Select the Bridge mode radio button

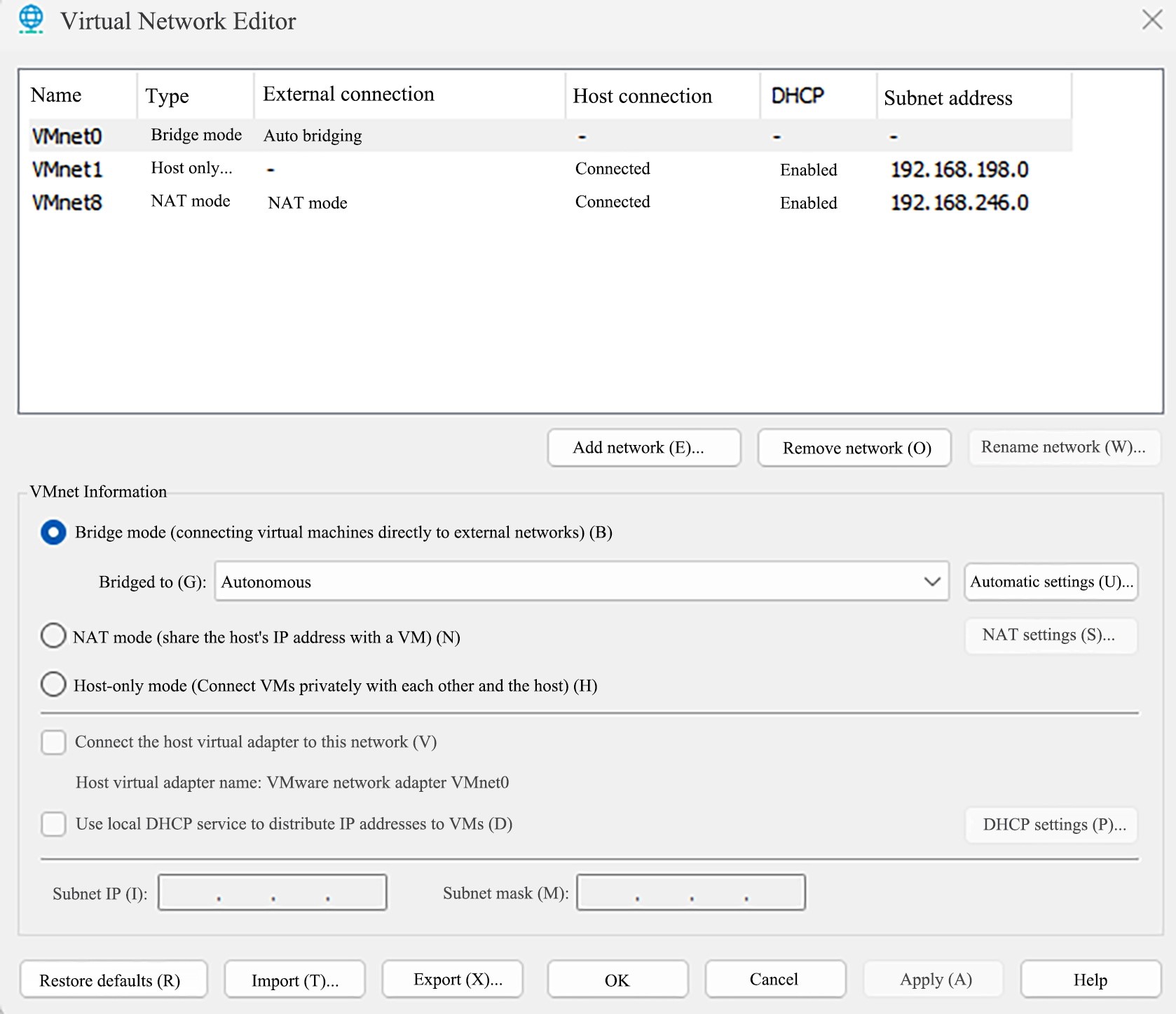[x=53, y=533]
